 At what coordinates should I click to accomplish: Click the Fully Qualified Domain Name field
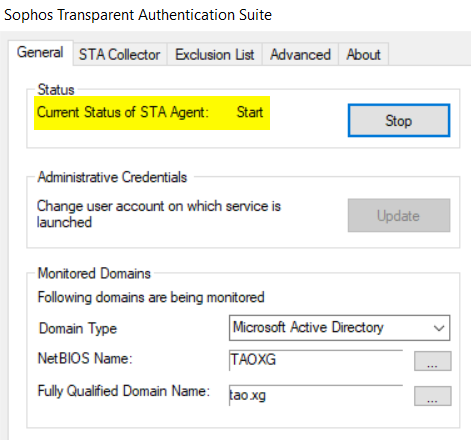tap(316, 395)
